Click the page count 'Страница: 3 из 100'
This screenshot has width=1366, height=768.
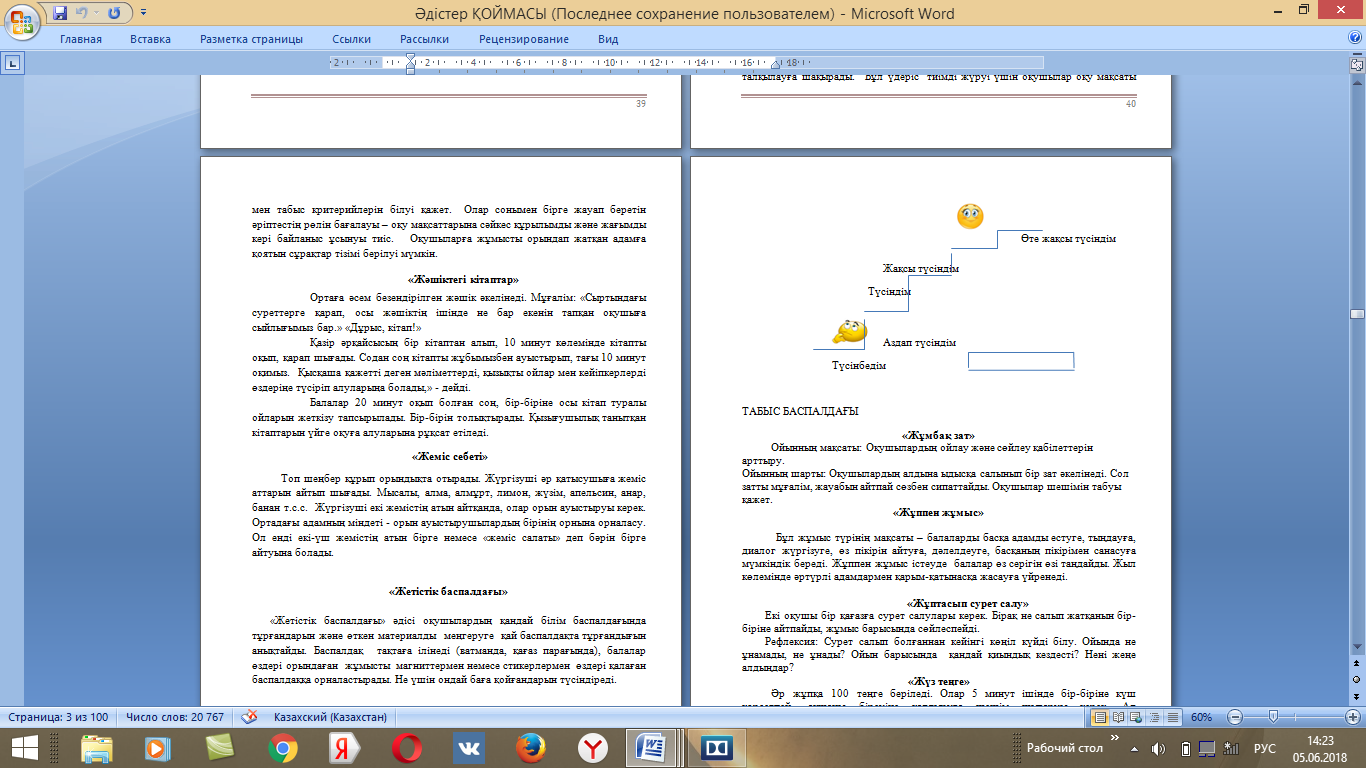coord(58,717)
